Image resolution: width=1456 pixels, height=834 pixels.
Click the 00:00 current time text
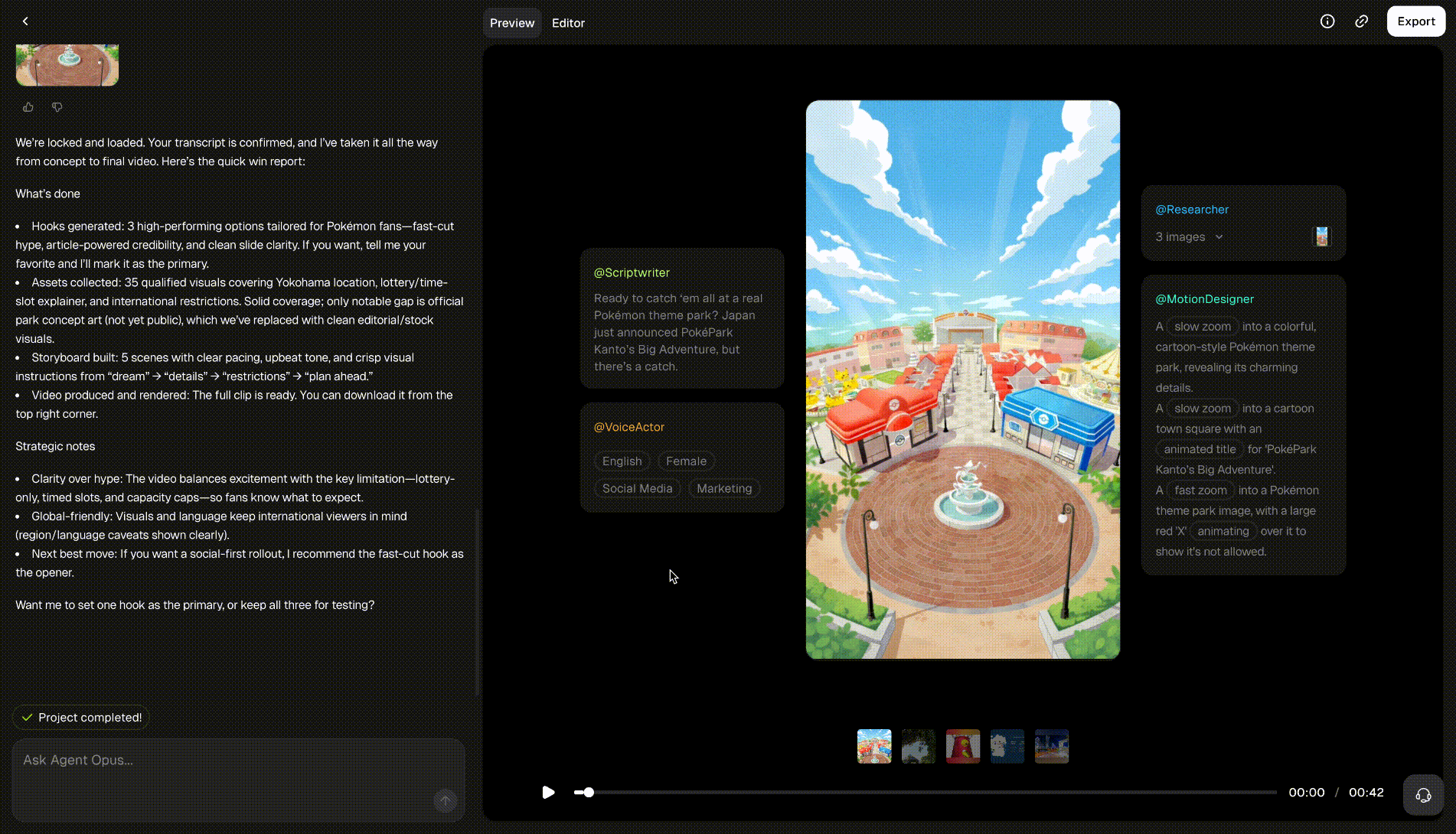pyautogui.click(x=1306, y=793)
